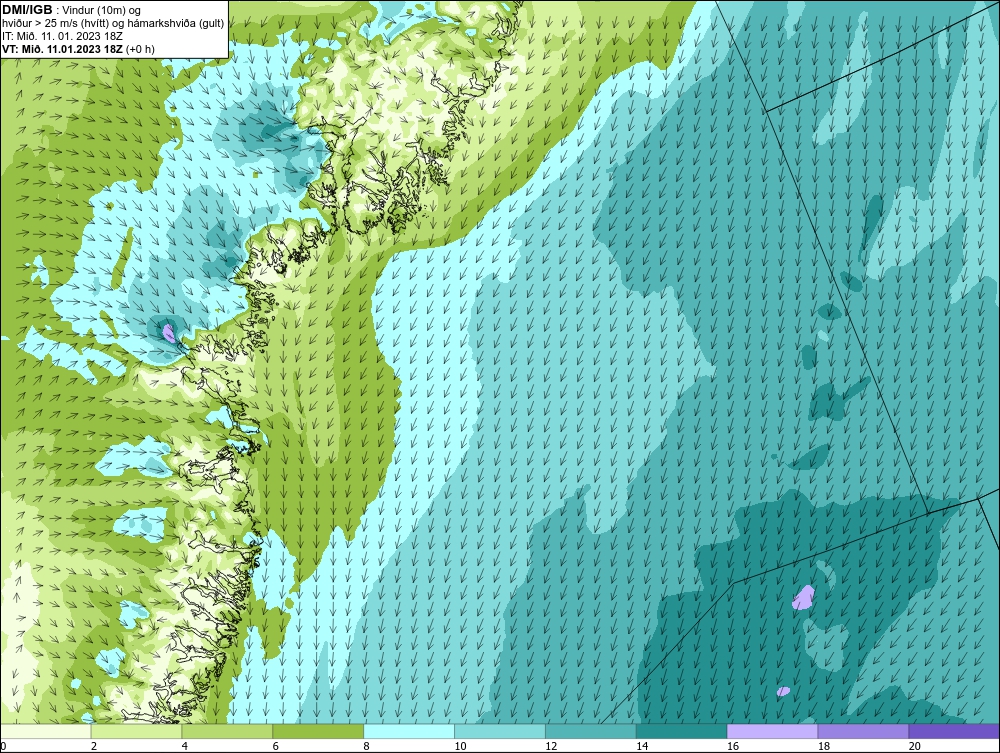Click the pale cyan 8–10 legend swatch
Image resolution: width=1000 pixels, height=753 pixels.
coord(409,731)
